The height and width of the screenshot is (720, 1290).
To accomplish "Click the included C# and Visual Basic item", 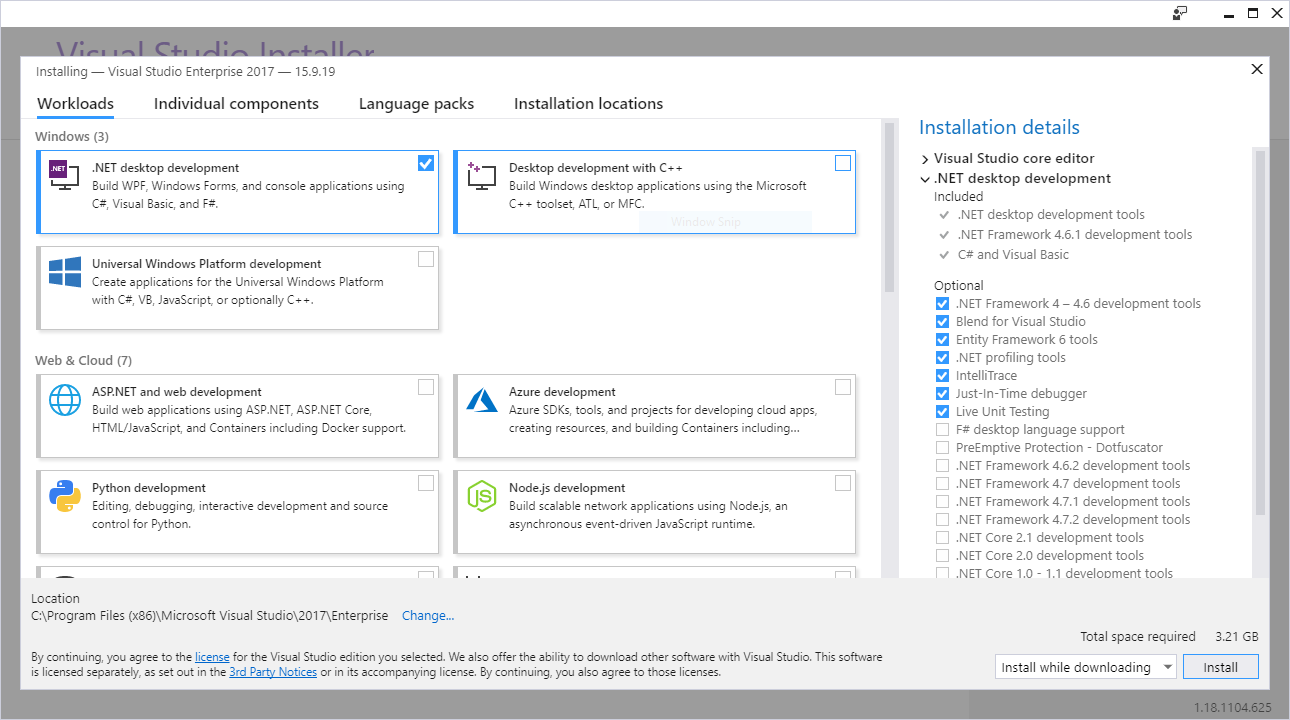I will point(1013,255).
